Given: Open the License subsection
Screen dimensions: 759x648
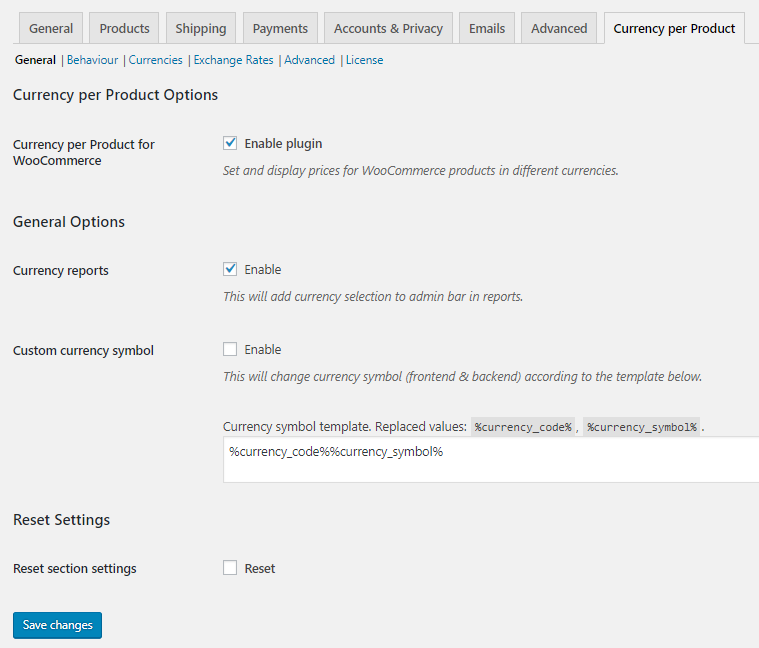Looking at the screenshot, I should 364,60.
